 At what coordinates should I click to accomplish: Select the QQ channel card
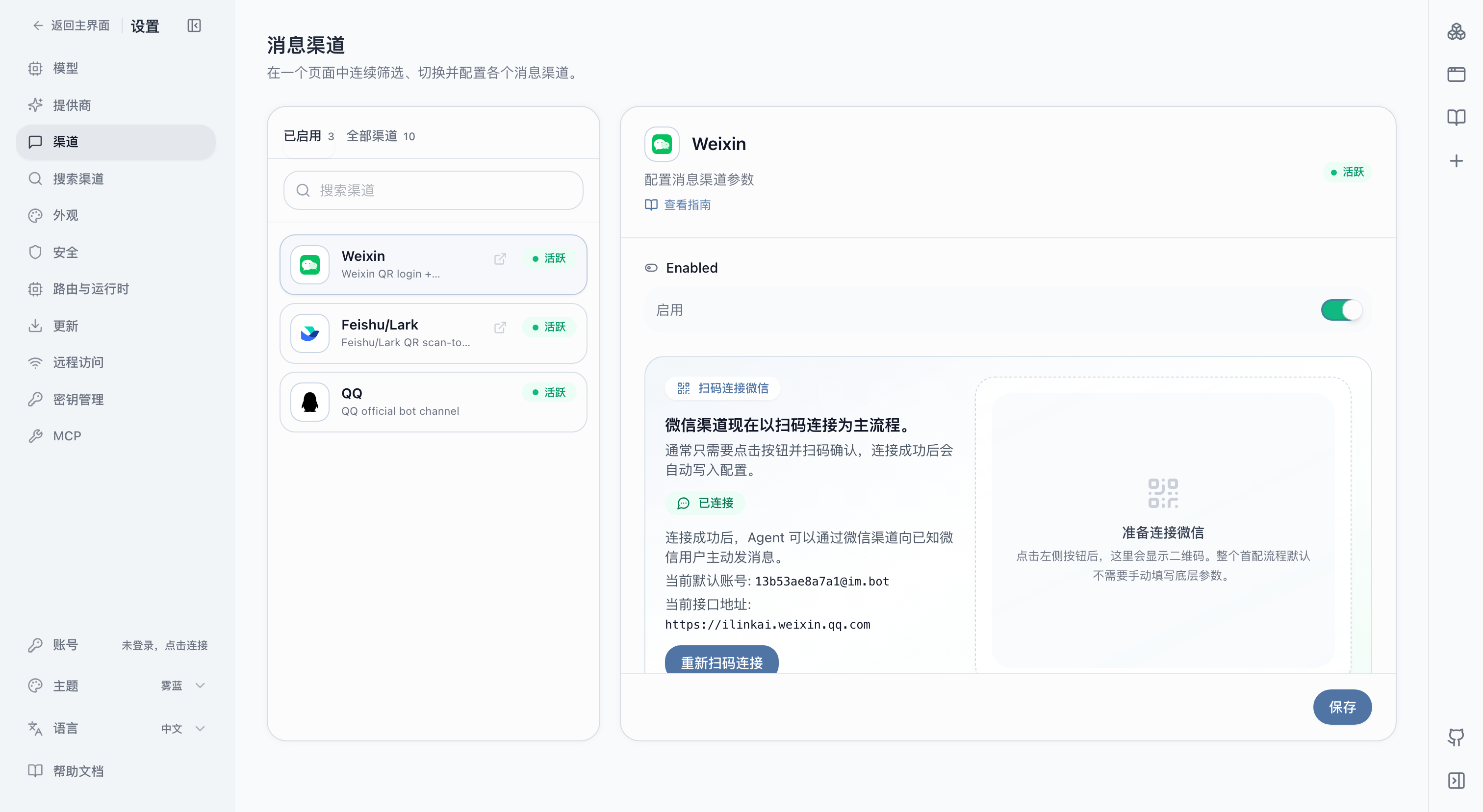click(433, 402)
